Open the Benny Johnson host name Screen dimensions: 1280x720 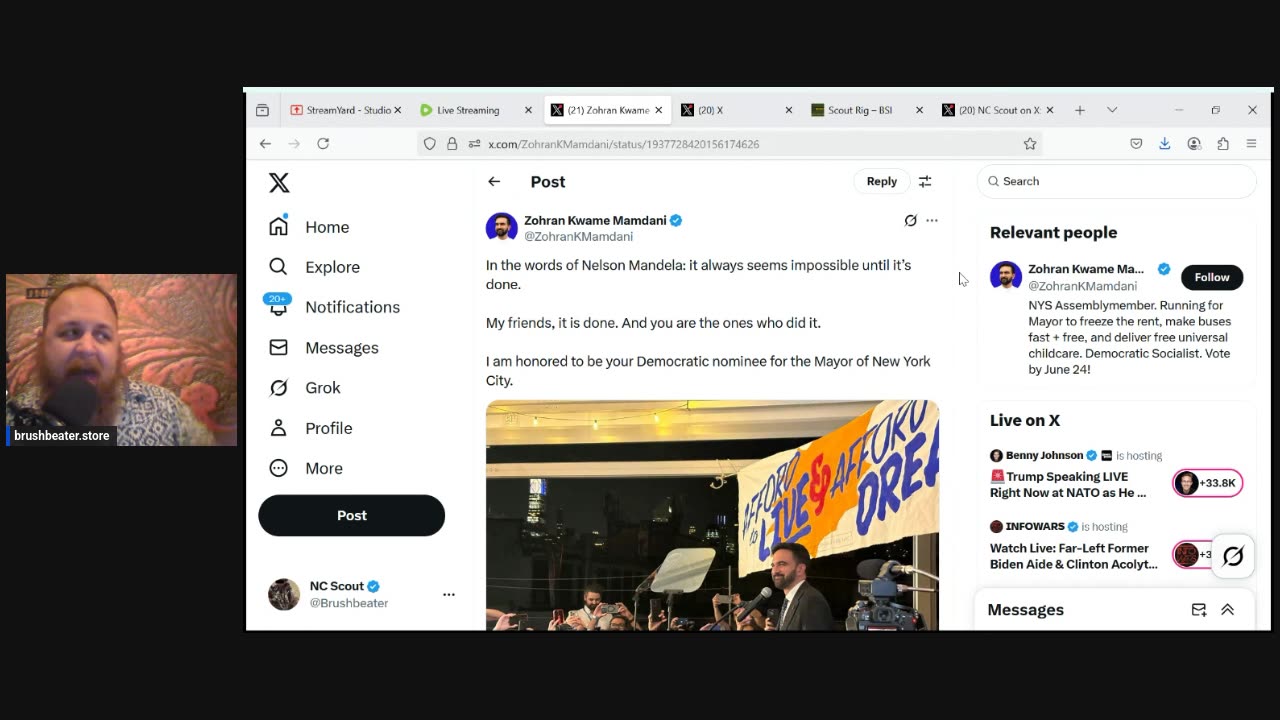pos(1044,456)
